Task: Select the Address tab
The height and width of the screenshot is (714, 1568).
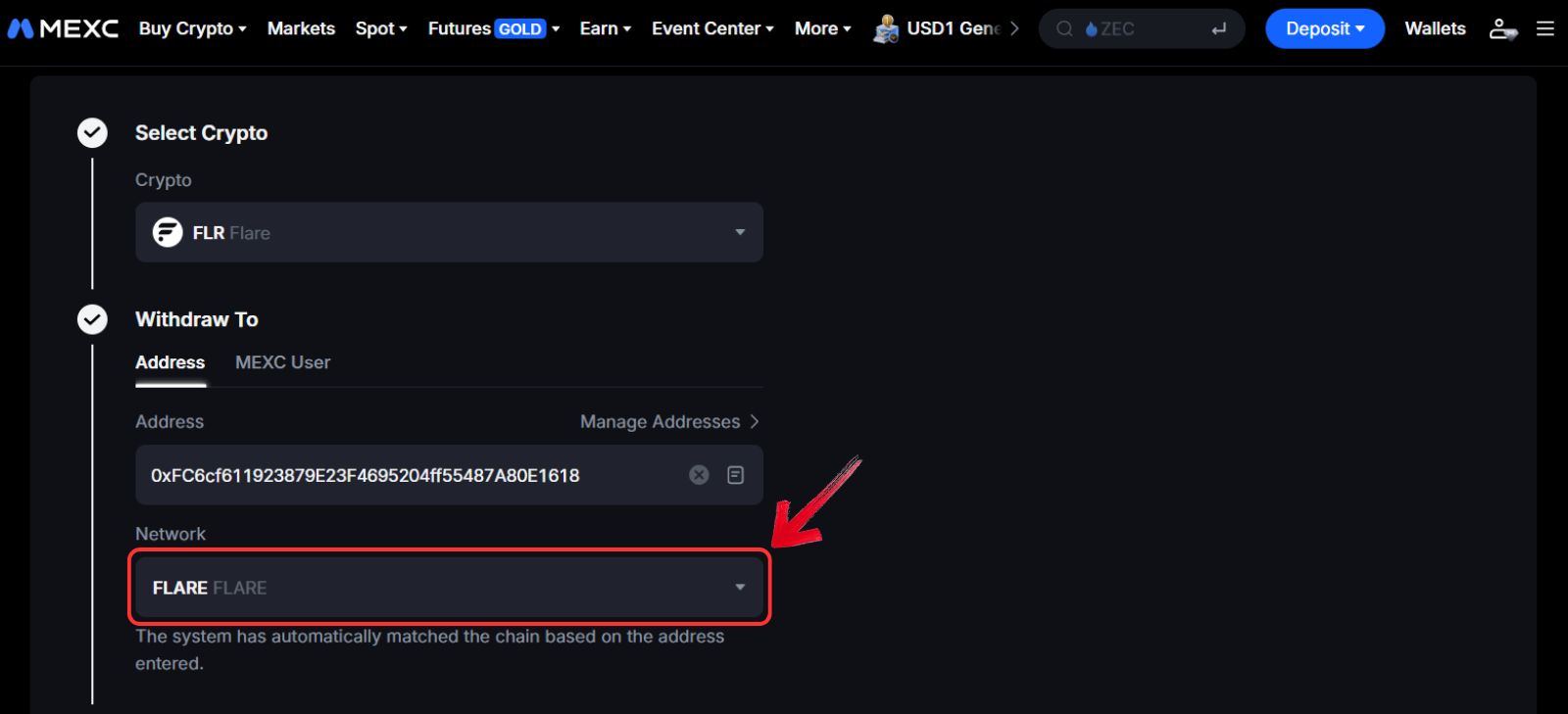Action: [x=170, y=362]
